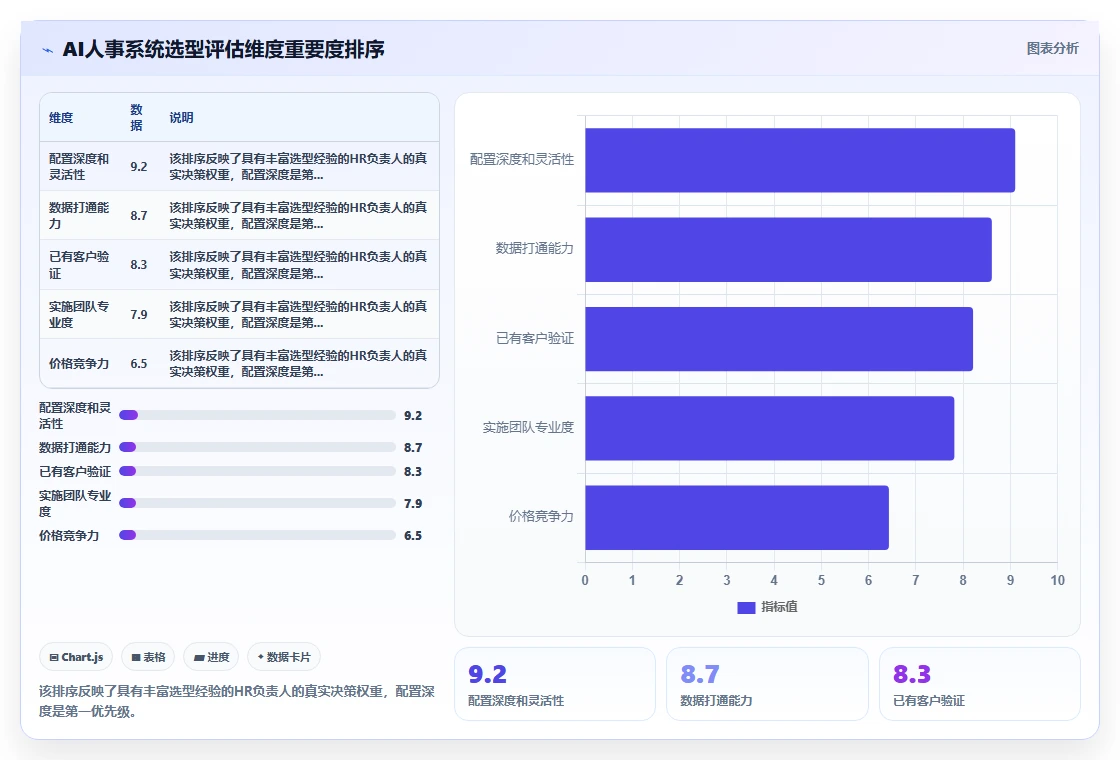Click the 指标值 legend label
Image resolution: width=1120 pixels, height=760 pixels.
tap(779, 607)
